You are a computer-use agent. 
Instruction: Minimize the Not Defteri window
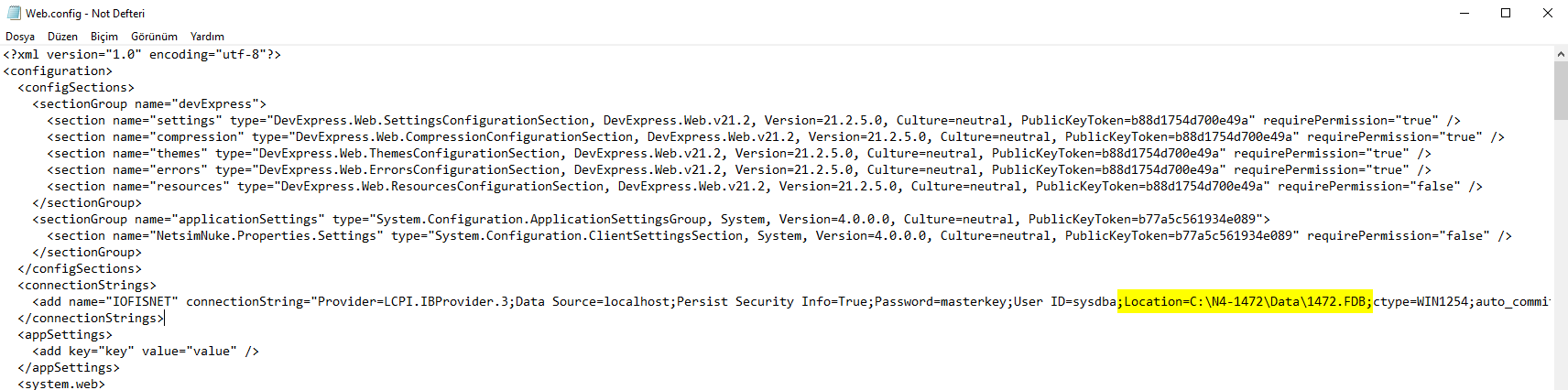(x=1465, y=13)
